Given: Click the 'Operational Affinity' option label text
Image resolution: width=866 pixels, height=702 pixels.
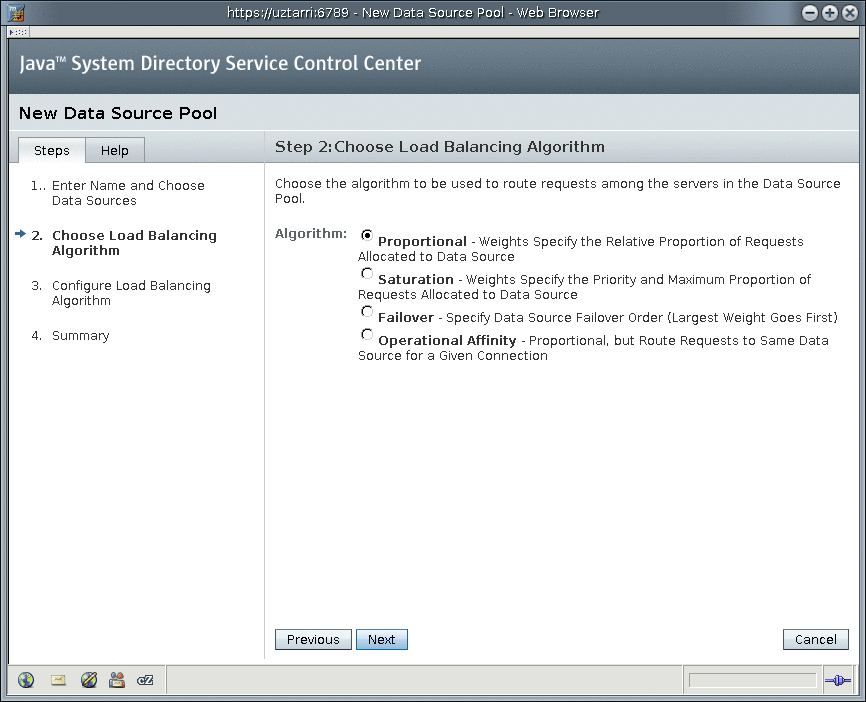Looking at the screenshot, I should tap(447, 340).
